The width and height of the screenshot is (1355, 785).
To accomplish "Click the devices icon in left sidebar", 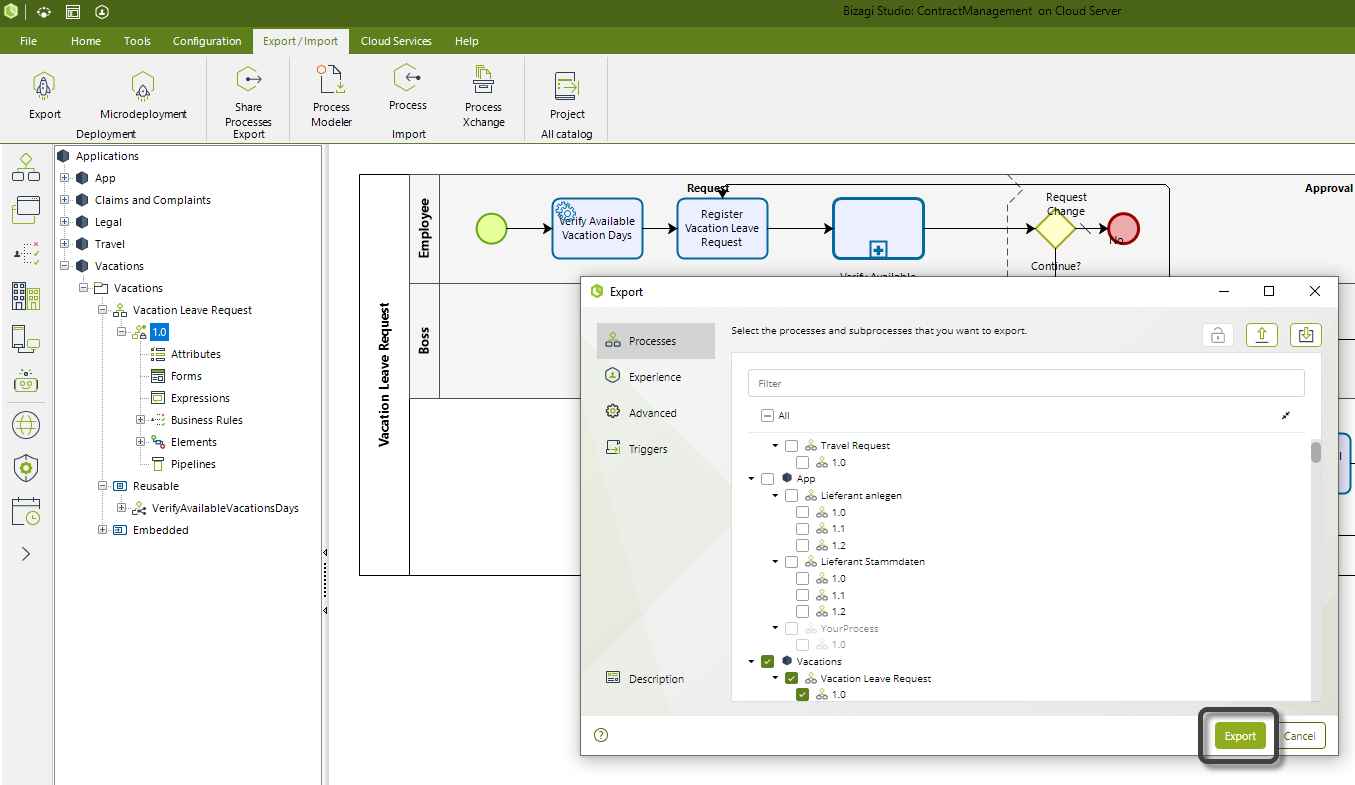I will (26, 339).
